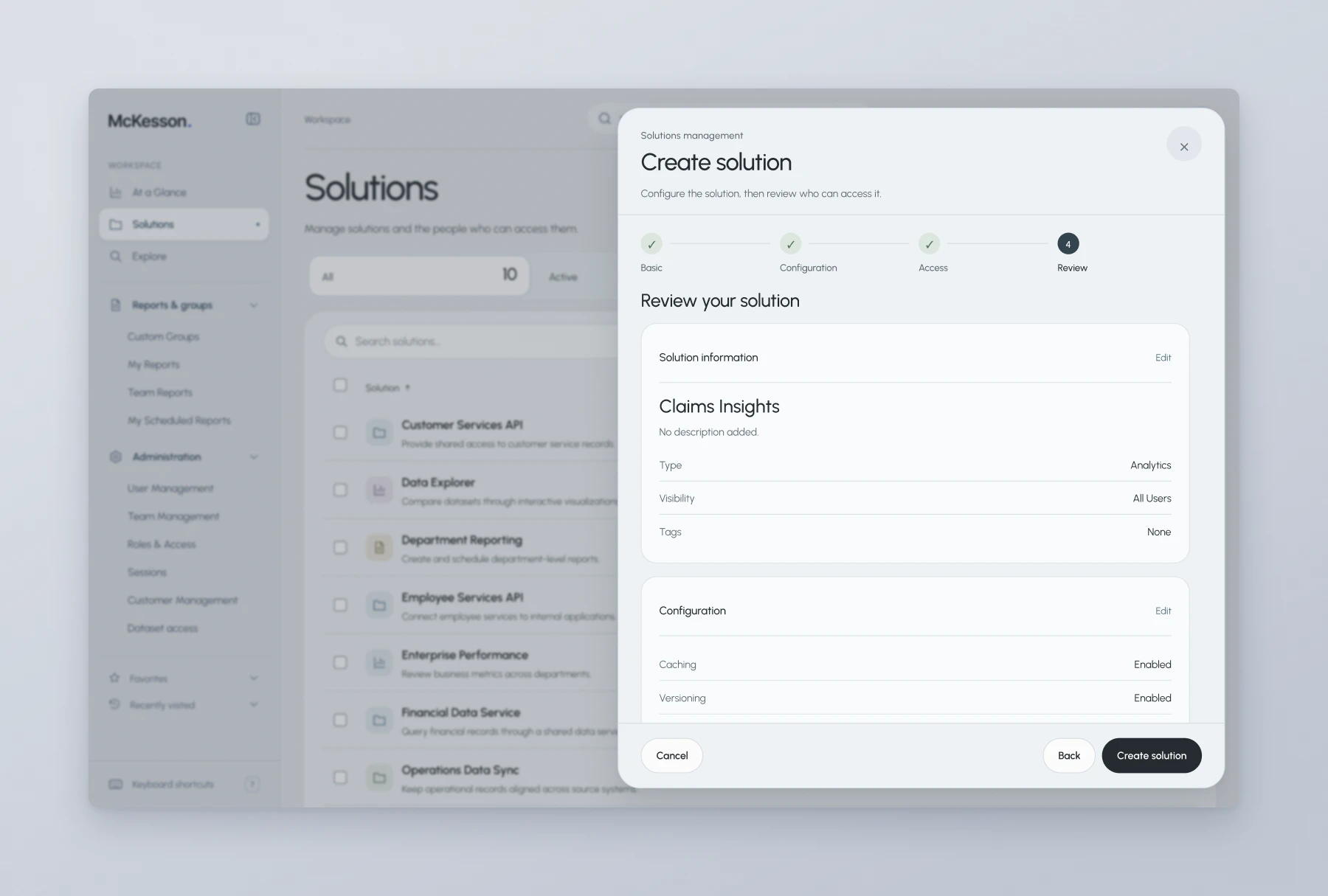Click the Search solutions field
The width and height of the screenshot is (1328, 896).
click(x=472, y=341)
